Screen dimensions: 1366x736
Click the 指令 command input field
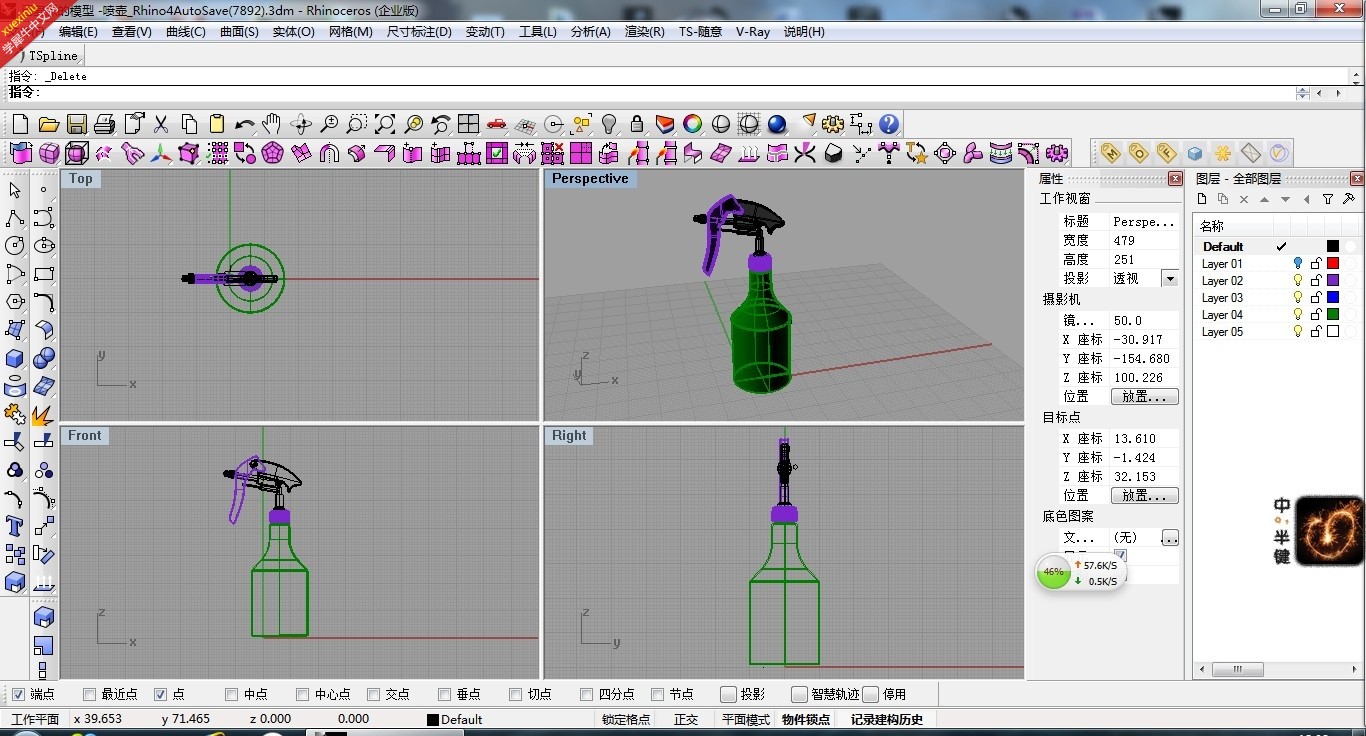point(650,92)
